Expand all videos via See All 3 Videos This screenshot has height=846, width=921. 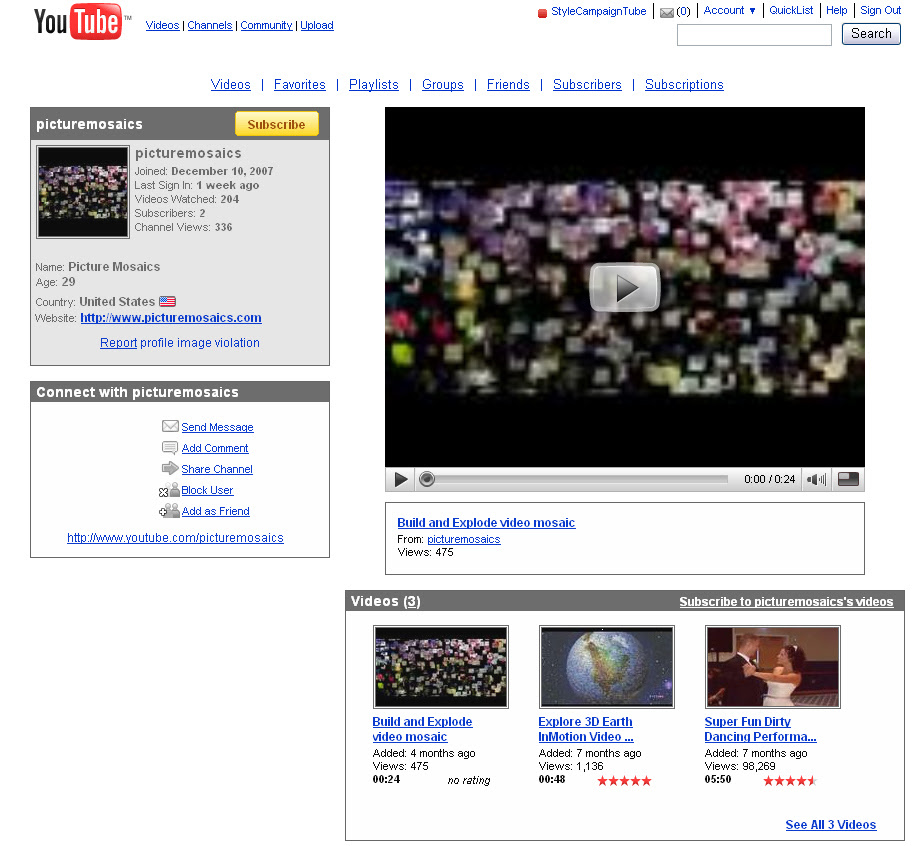tap(830, 824)
